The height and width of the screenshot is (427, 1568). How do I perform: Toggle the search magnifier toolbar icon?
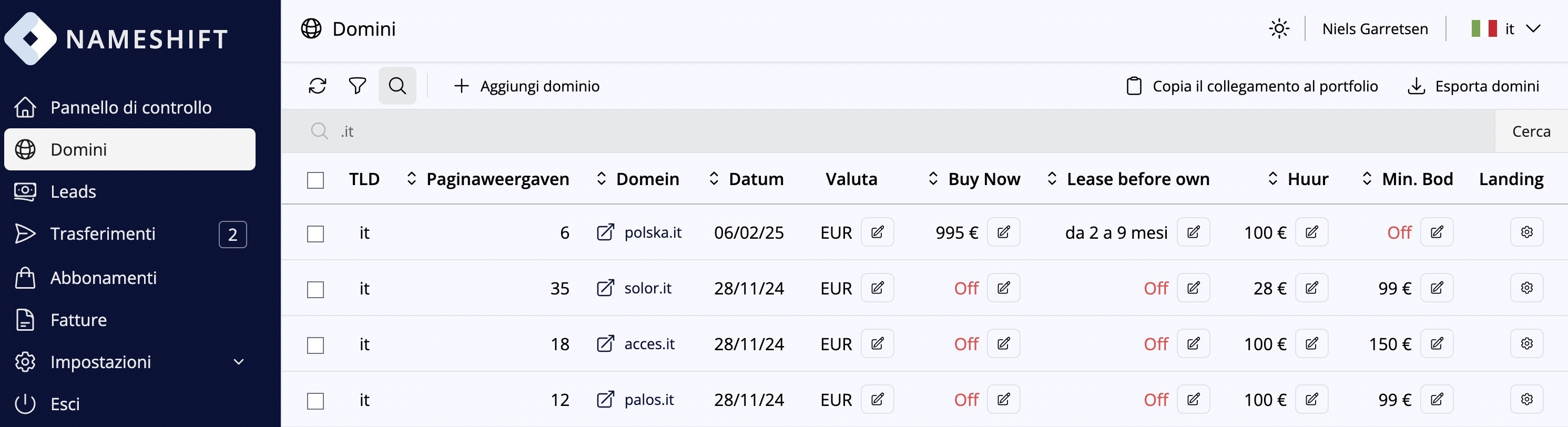point(398,86)
